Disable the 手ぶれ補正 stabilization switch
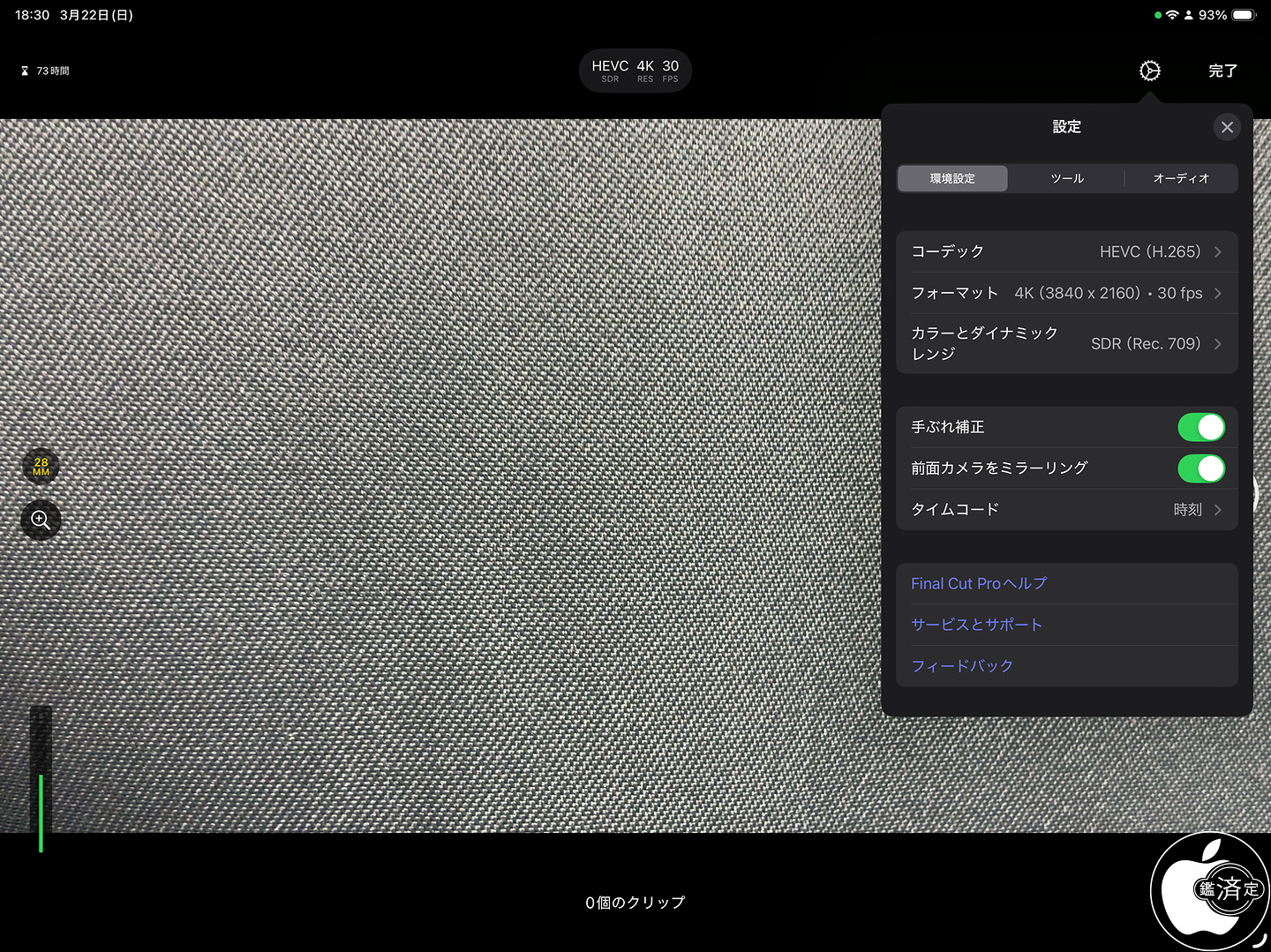 pos(1200,427)
